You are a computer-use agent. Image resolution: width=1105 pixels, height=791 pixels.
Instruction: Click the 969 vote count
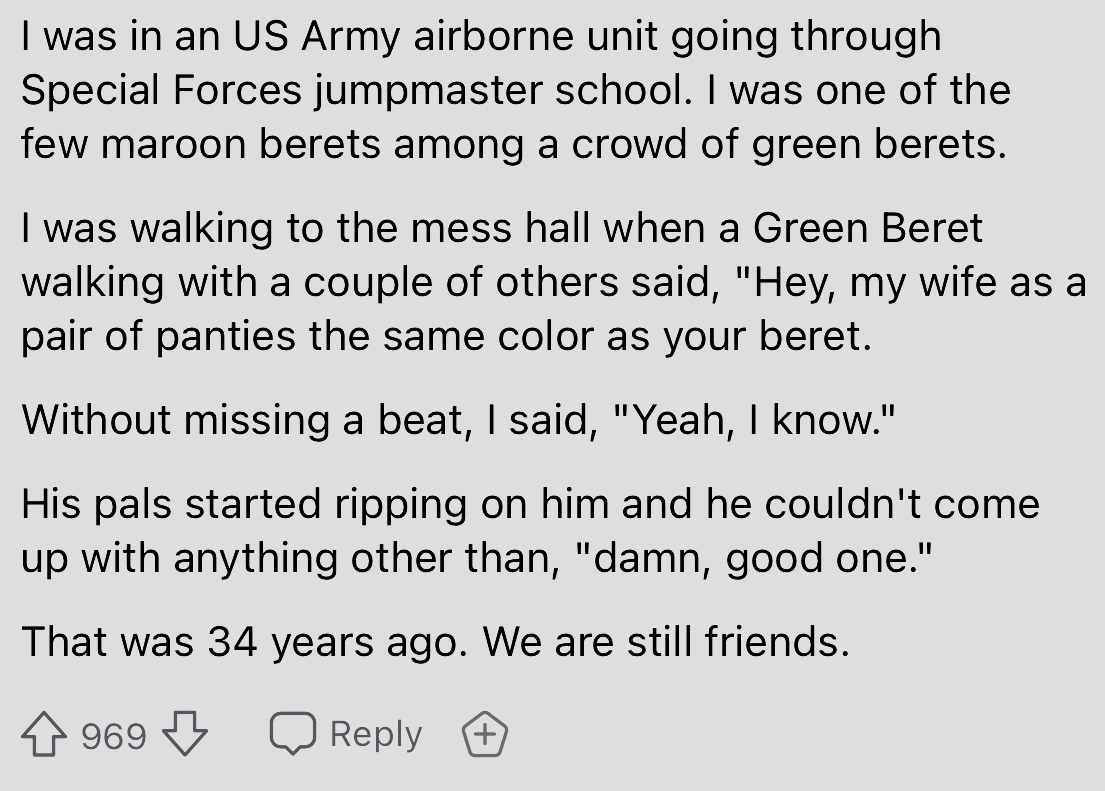click(x=114, y=737)
